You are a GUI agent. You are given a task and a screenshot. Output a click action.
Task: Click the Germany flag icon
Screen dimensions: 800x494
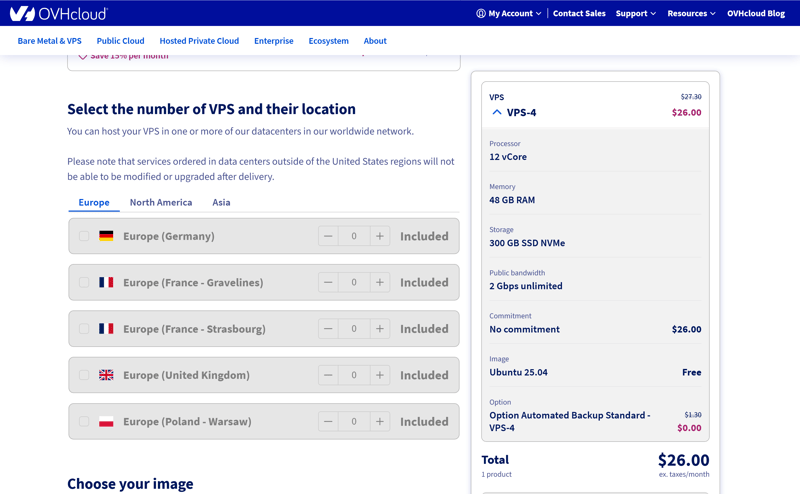(106, 236)
